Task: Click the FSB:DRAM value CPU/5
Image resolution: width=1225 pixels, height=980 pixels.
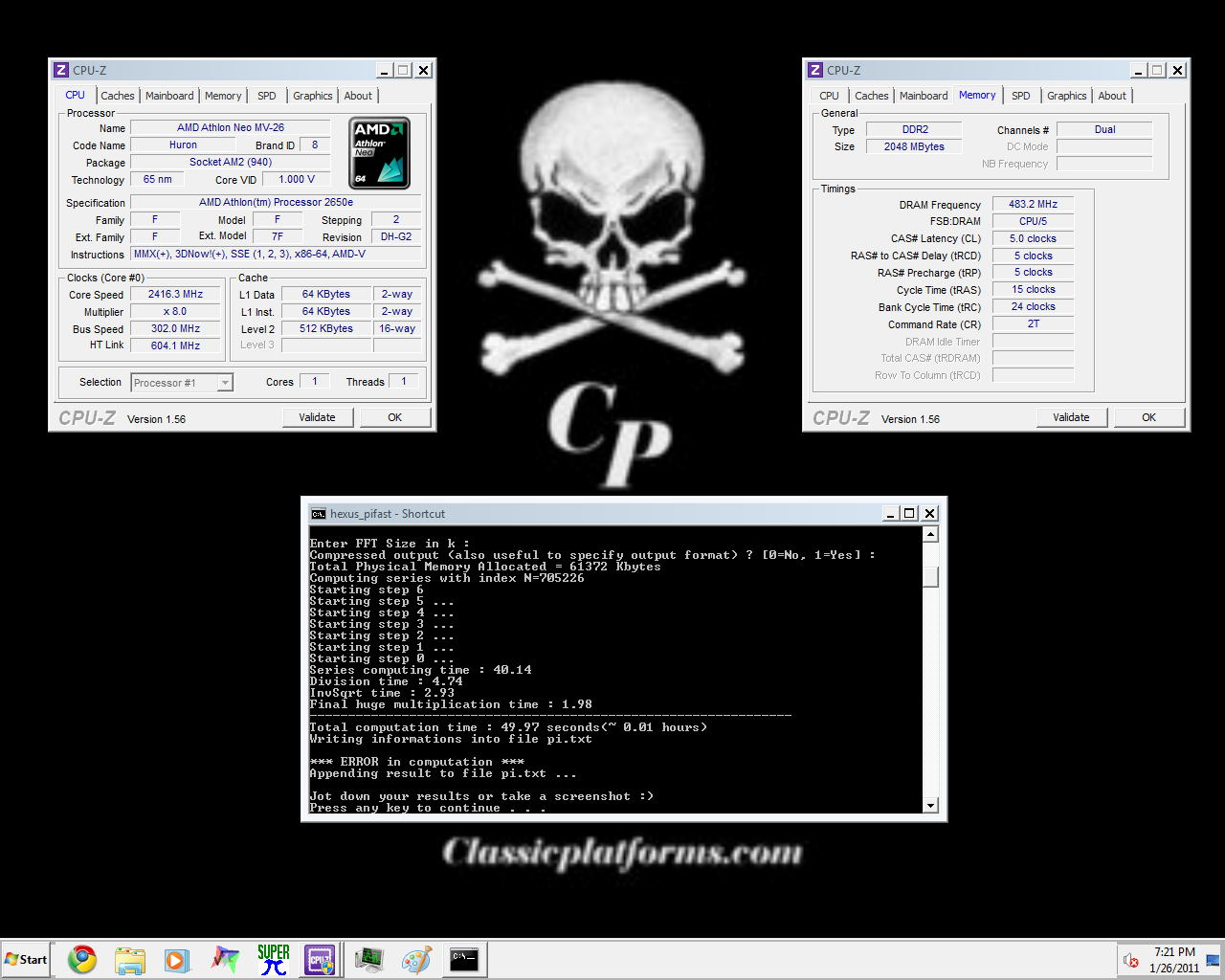Action: 1034,221
